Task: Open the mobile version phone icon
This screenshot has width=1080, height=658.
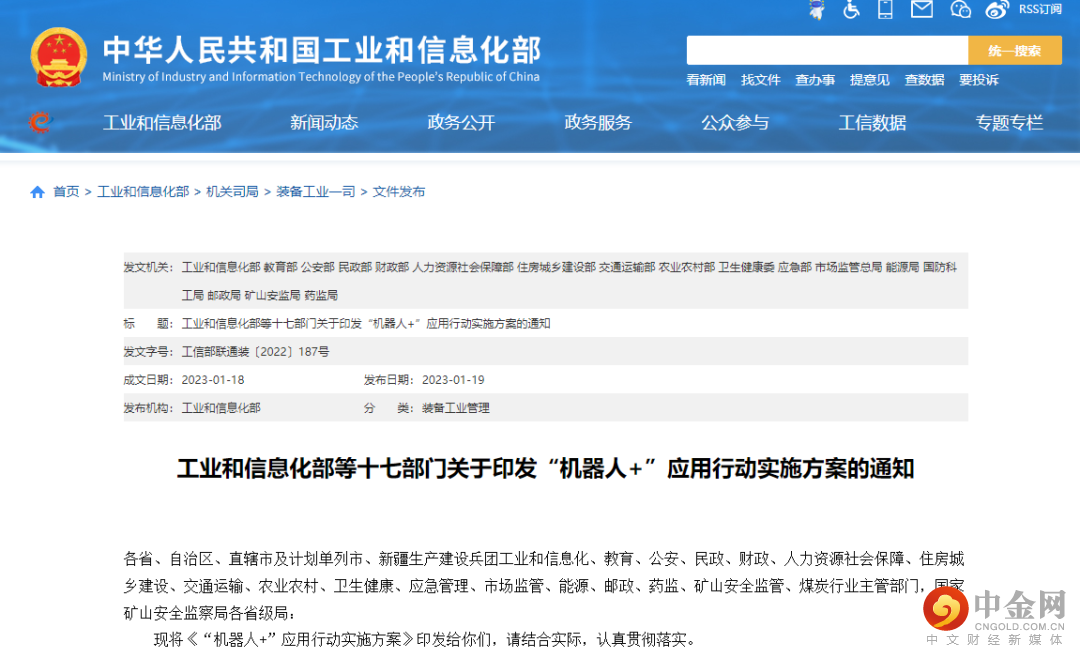Action: click(886, 9)
